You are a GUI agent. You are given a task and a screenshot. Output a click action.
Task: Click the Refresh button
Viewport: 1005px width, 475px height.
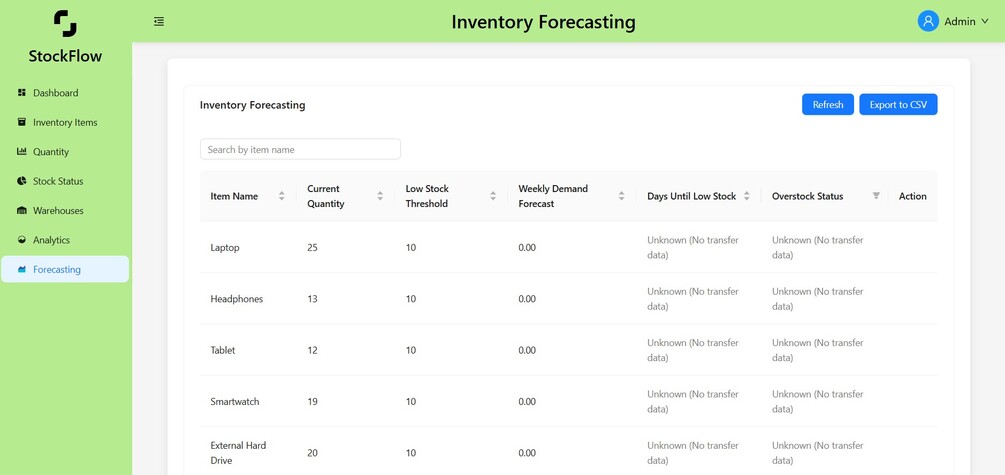[828, 104]
